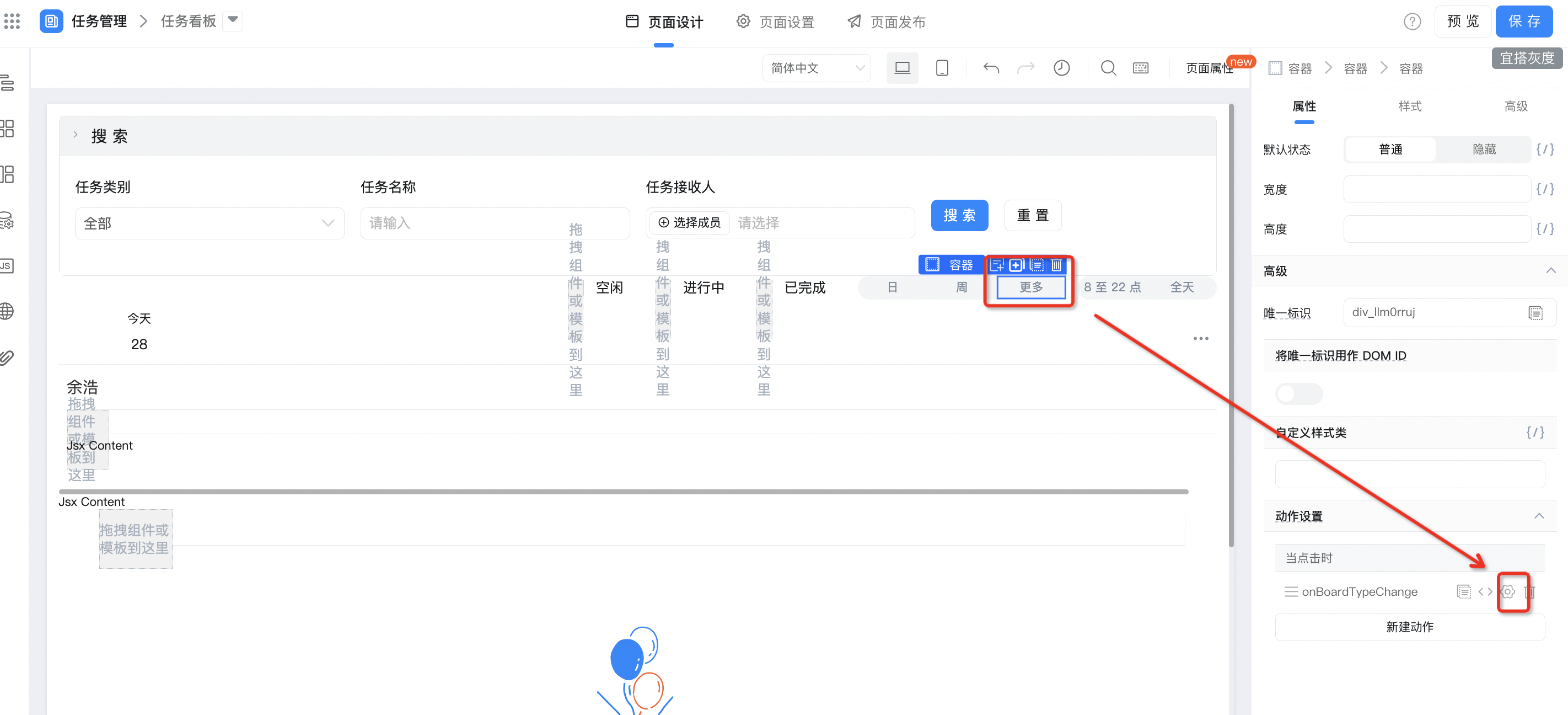This screenshot has width=1568, height=715.
Task: Bind variable for 自定义样式类
Action: [x=1535, y=433]
